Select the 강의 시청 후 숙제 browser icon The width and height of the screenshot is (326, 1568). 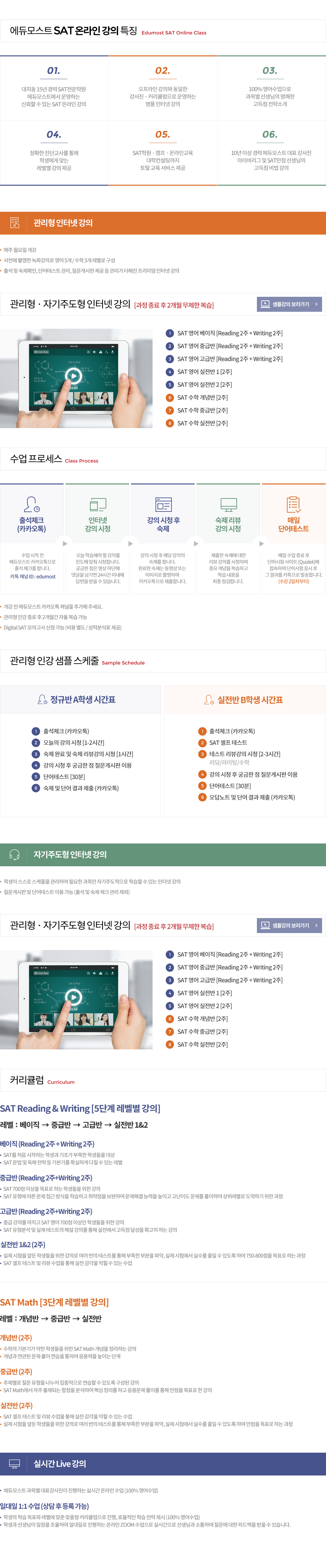(x=163, y=505)
